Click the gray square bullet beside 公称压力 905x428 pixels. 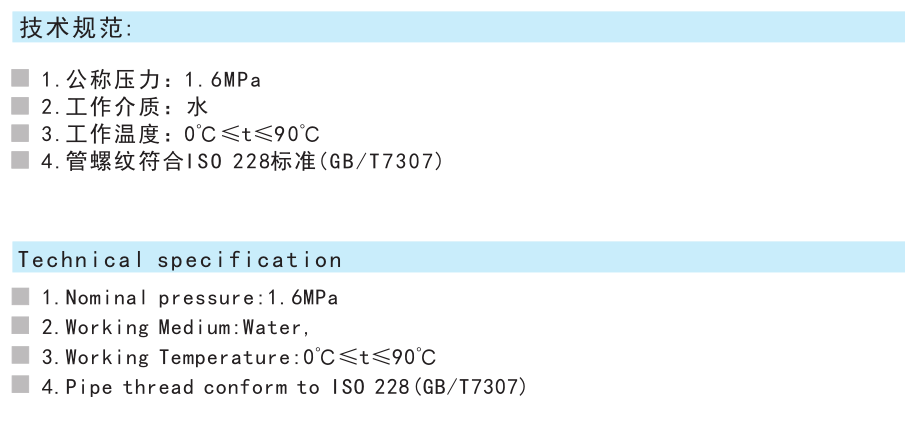click(x=20, y=78)
